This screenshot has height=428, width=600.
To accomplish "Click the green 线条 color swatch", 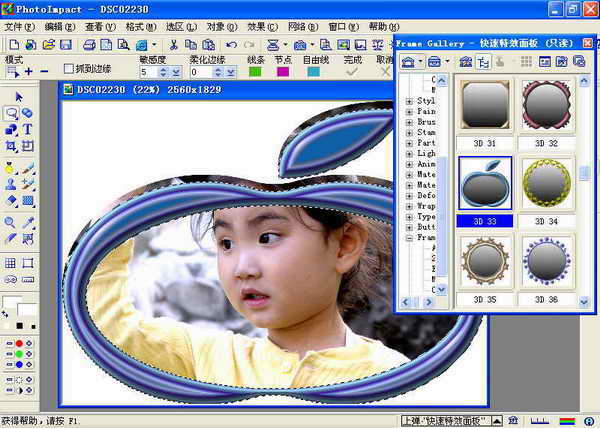I will 256,72.
